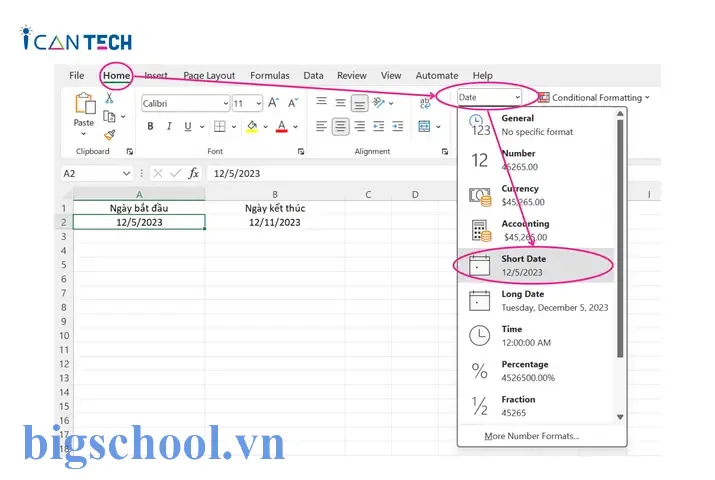
Task: Decrease font size with smaller A
Action: tap(293, 103)
